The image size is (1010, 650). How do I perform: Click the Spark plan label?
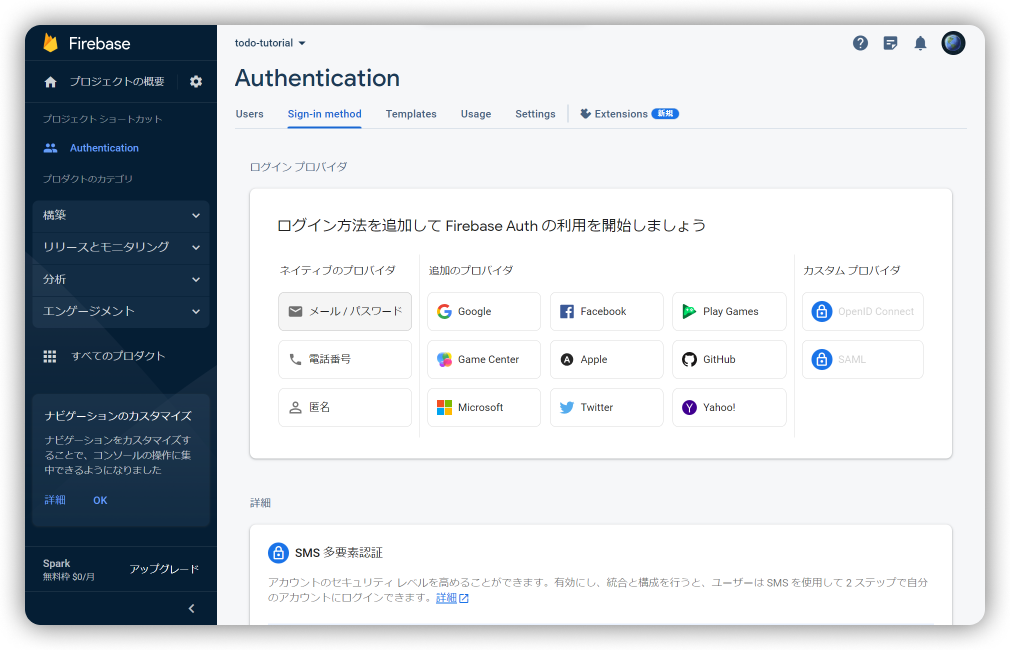(57, 563)
